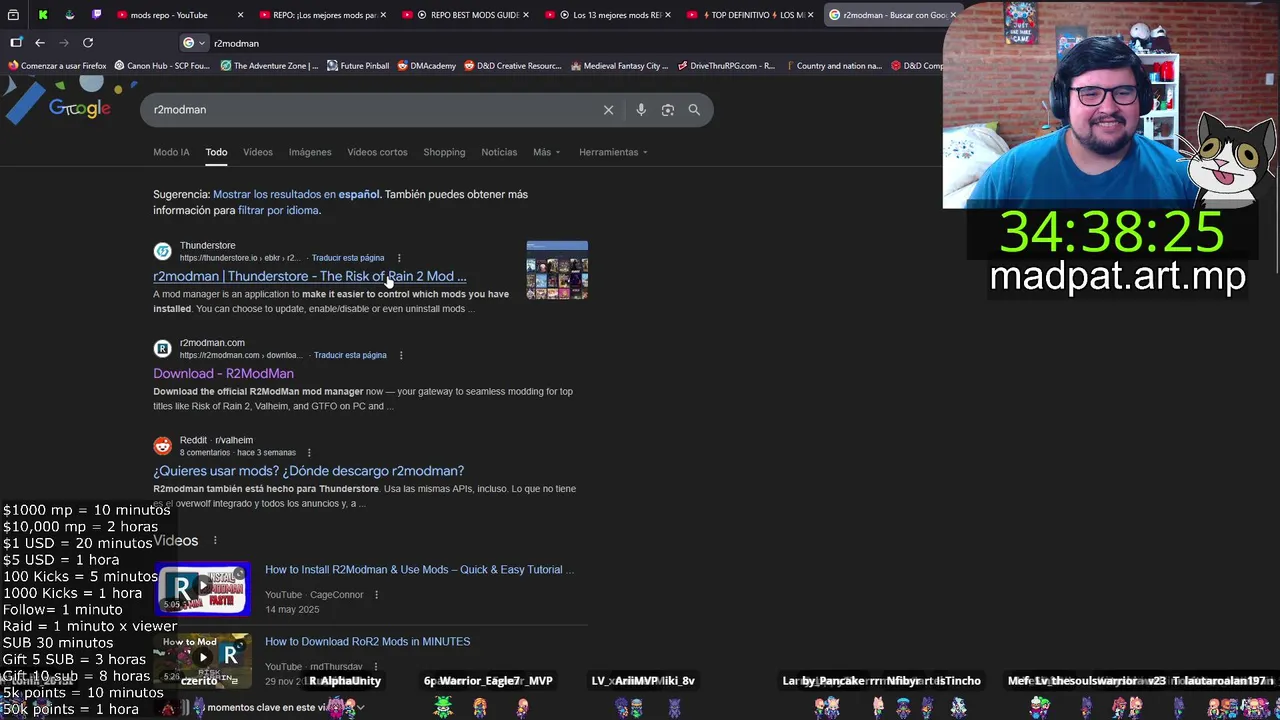Expand the 'Más' dropdown
The width and height of the screenshot is (1280, 720).
coord(546,152)
